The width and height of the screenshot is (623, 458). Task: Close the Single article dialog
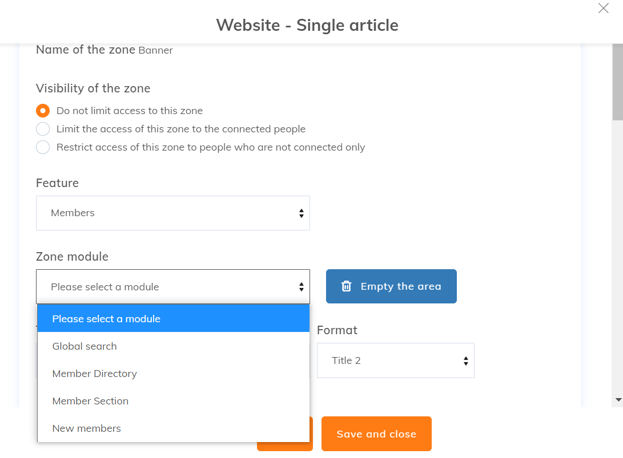click(x=603, y=8)
